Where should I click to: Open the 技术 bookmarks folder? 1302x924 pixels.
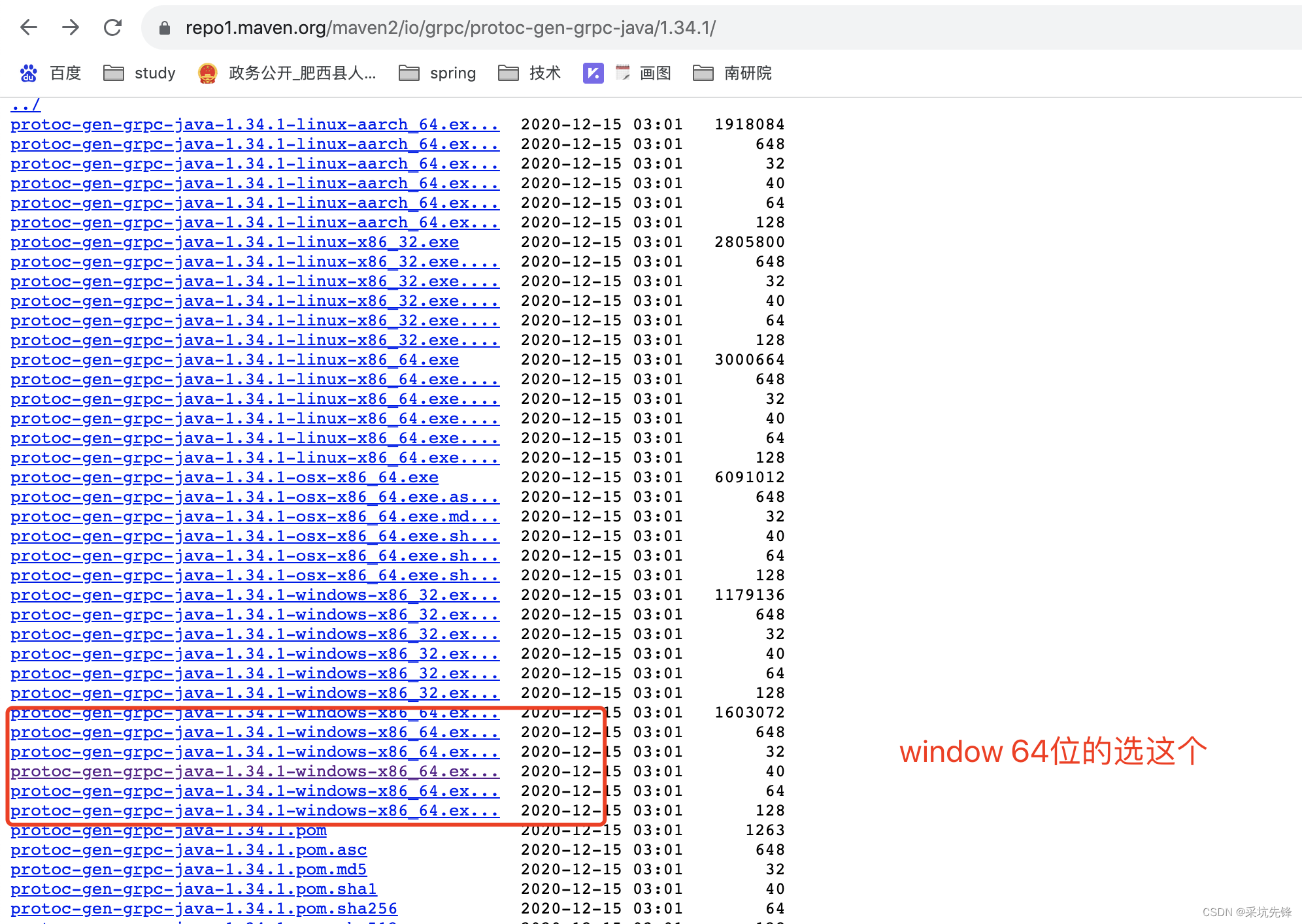coord(529,73)
